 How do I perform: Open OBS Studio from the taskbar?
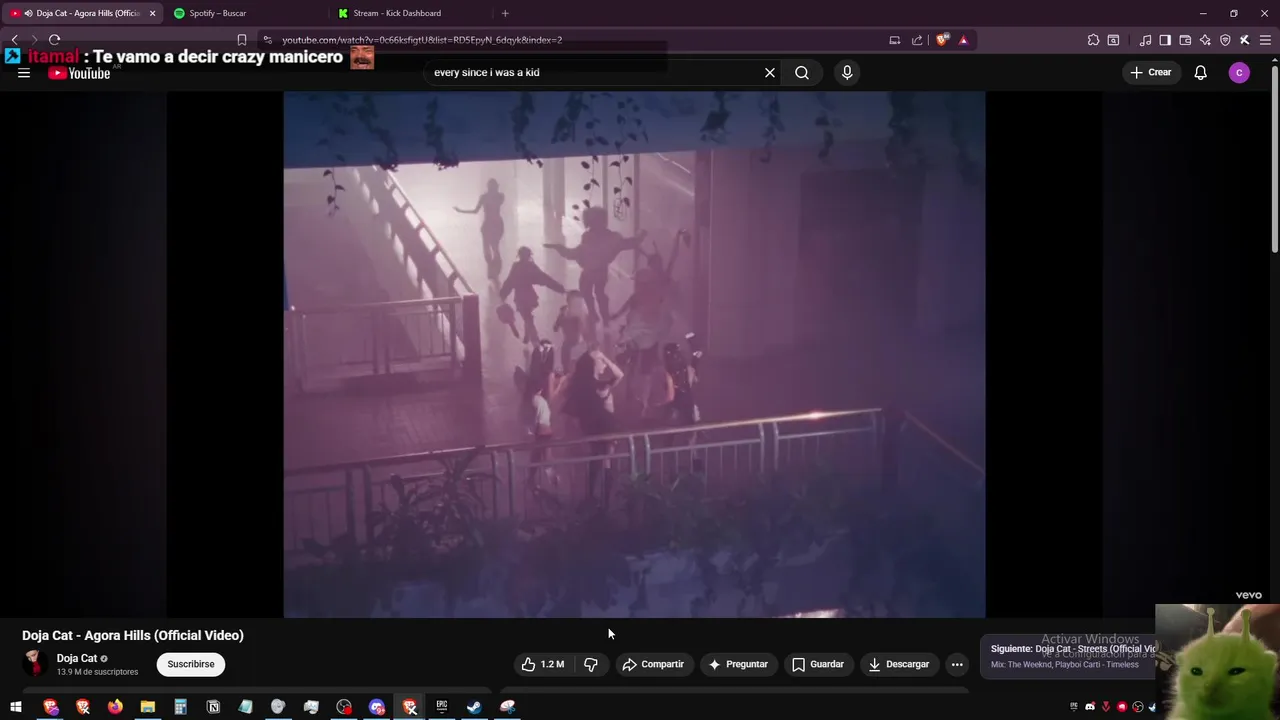[344, 707]
